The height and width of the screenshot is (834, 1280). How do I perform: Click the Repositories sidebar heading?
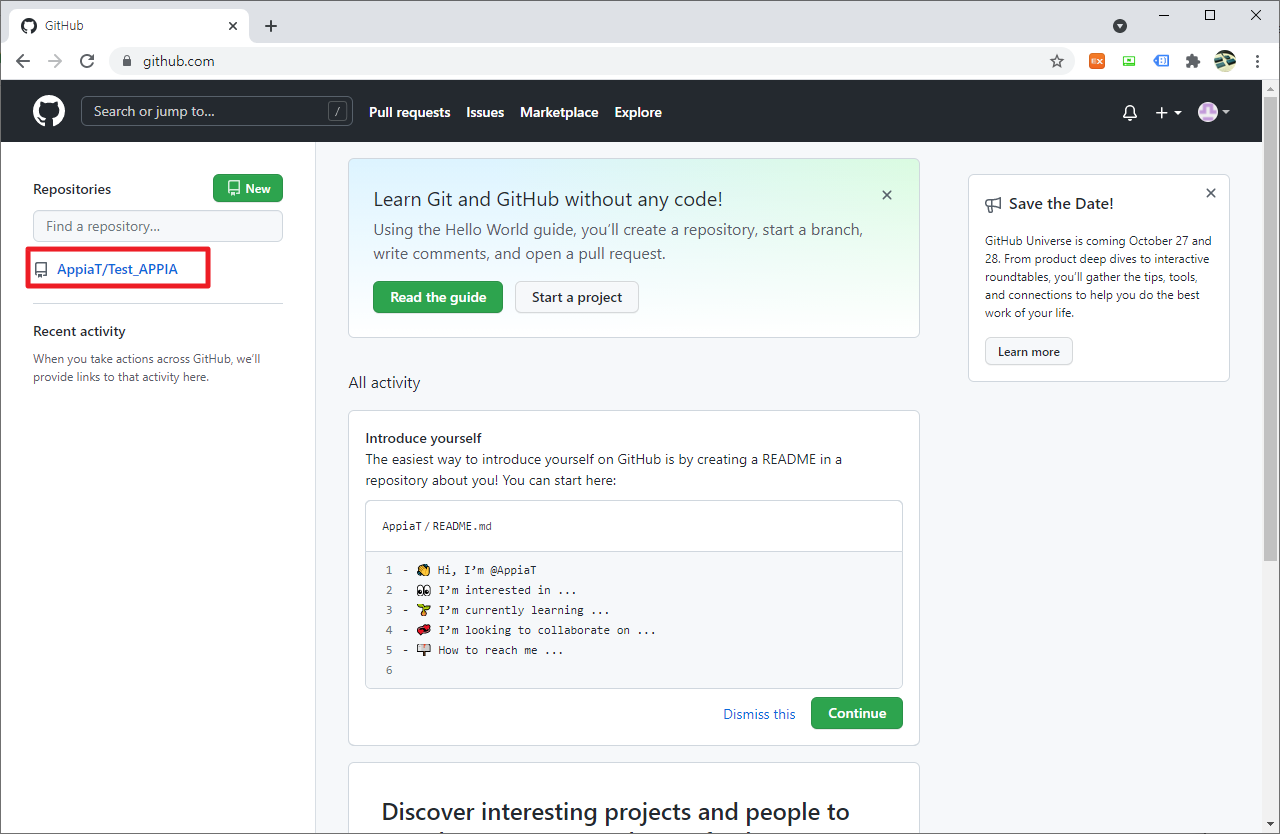(x=72, y=189)
